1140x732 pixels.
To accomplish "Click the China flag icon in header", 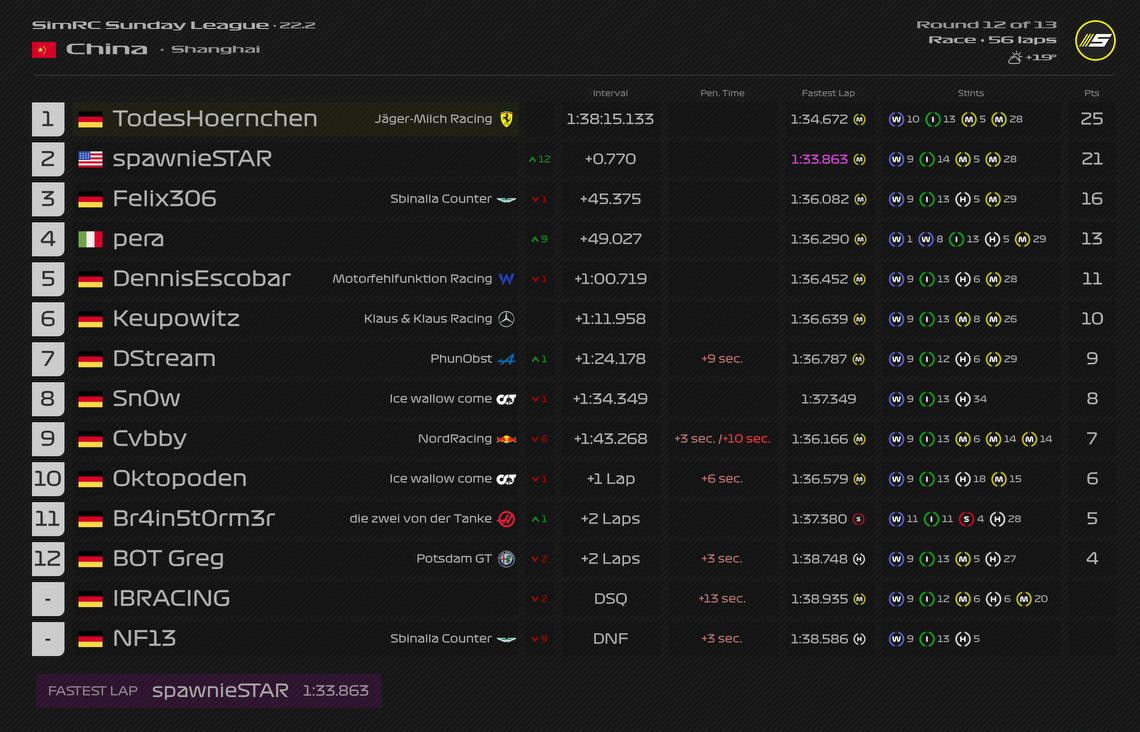I will point(43,50).
